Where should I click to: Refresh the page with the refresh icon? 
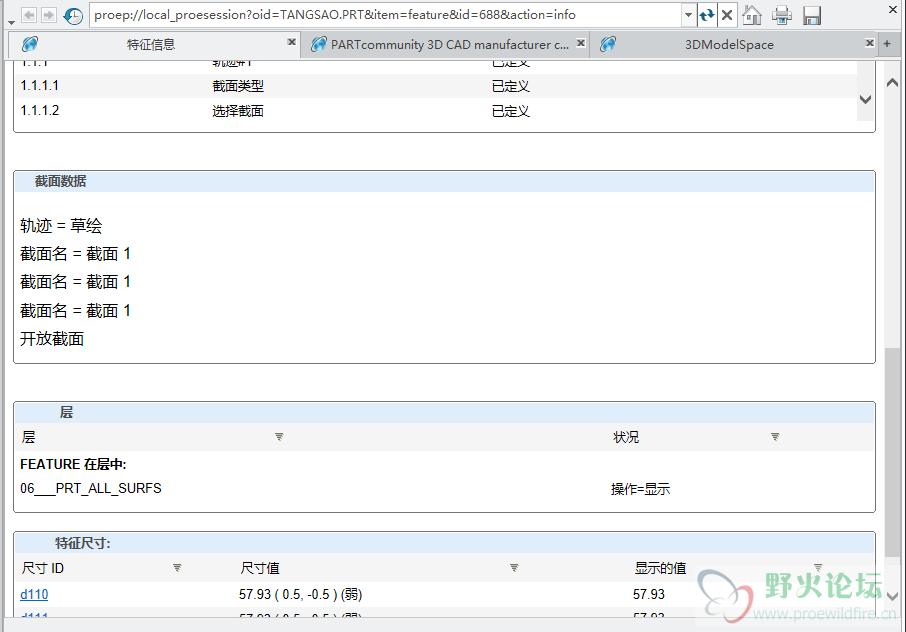pos(707,15)
